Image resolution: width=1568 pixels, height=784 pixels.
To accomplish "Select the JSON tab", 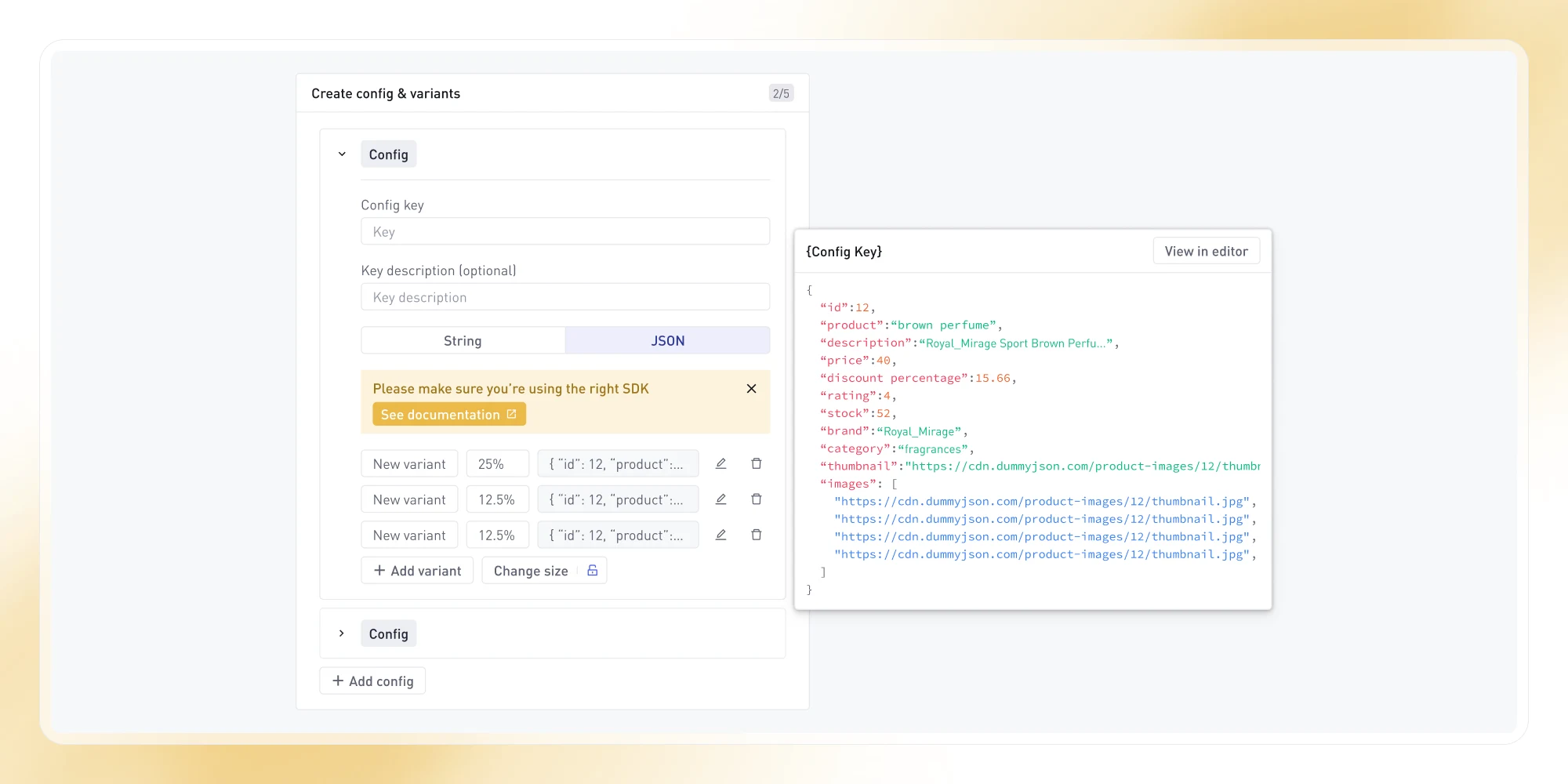I will [667, 340].
